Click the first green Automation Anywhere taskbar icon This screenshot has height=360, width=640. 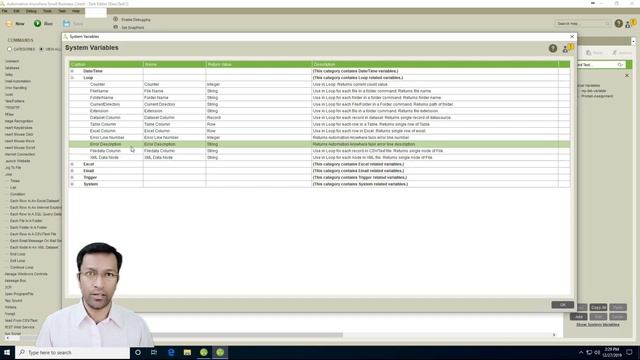[204, 352]
